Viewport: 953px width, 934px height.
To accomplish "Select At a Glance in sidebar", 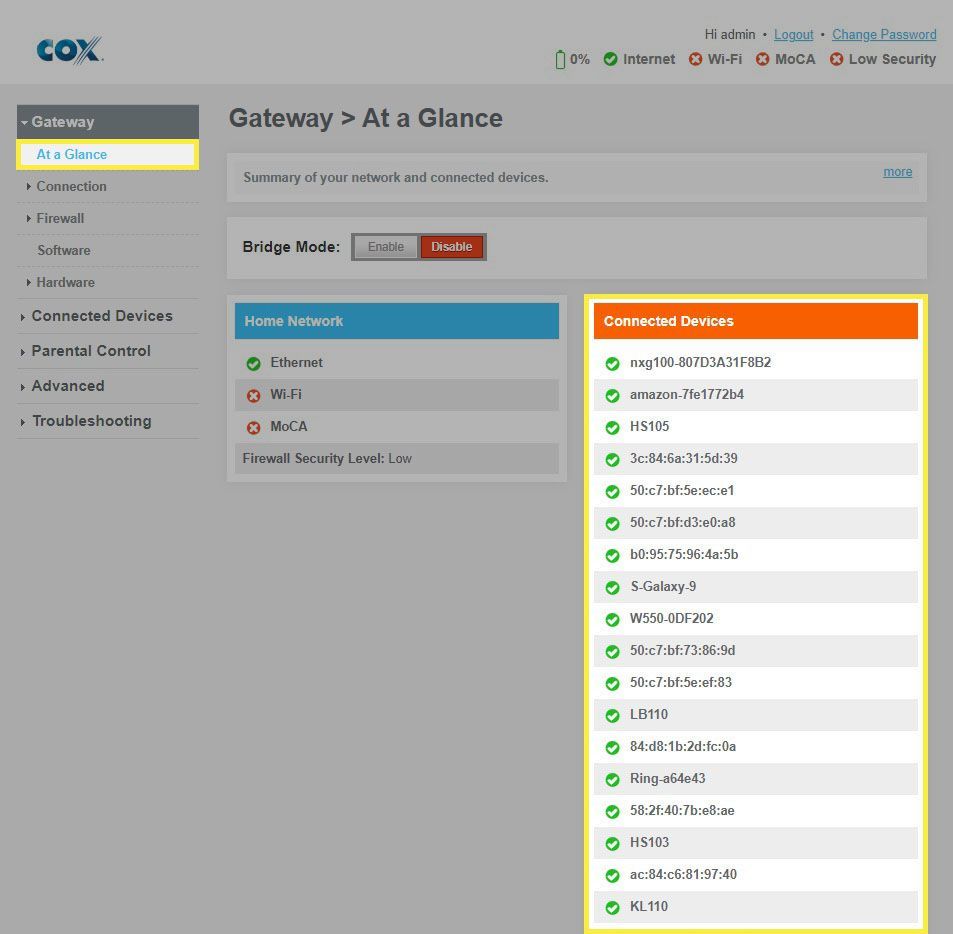I will tap(72, 154).
